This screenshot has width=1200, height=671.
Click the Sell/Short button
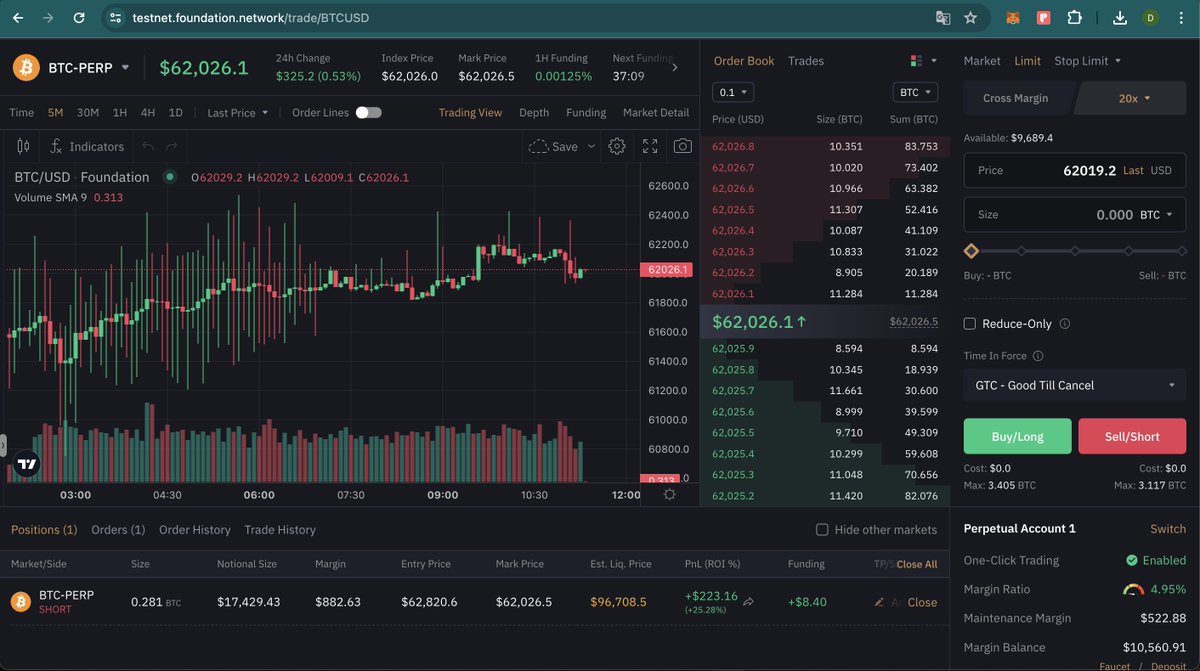(1132, 437)
